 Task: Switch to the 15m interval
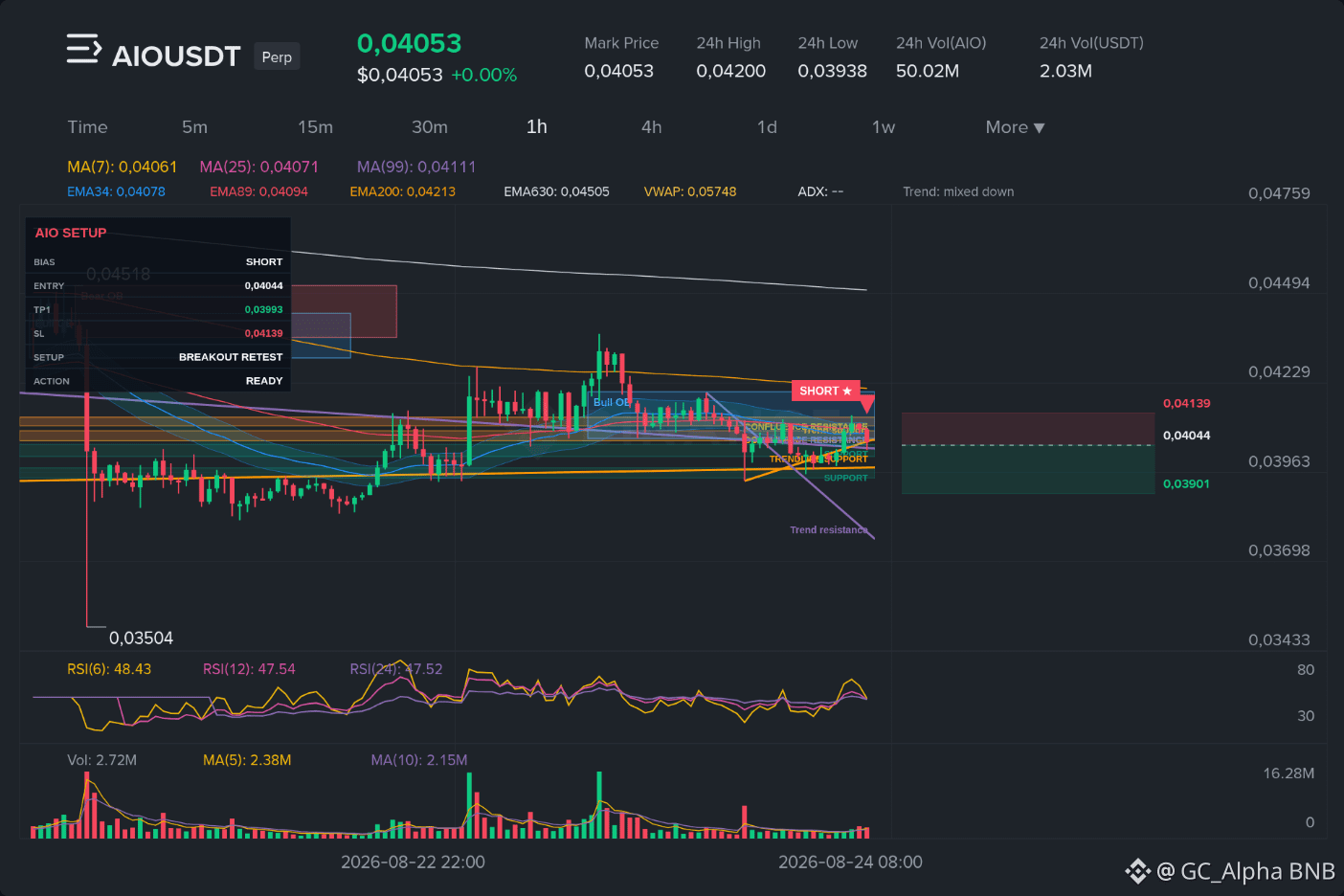pos(315,127)
